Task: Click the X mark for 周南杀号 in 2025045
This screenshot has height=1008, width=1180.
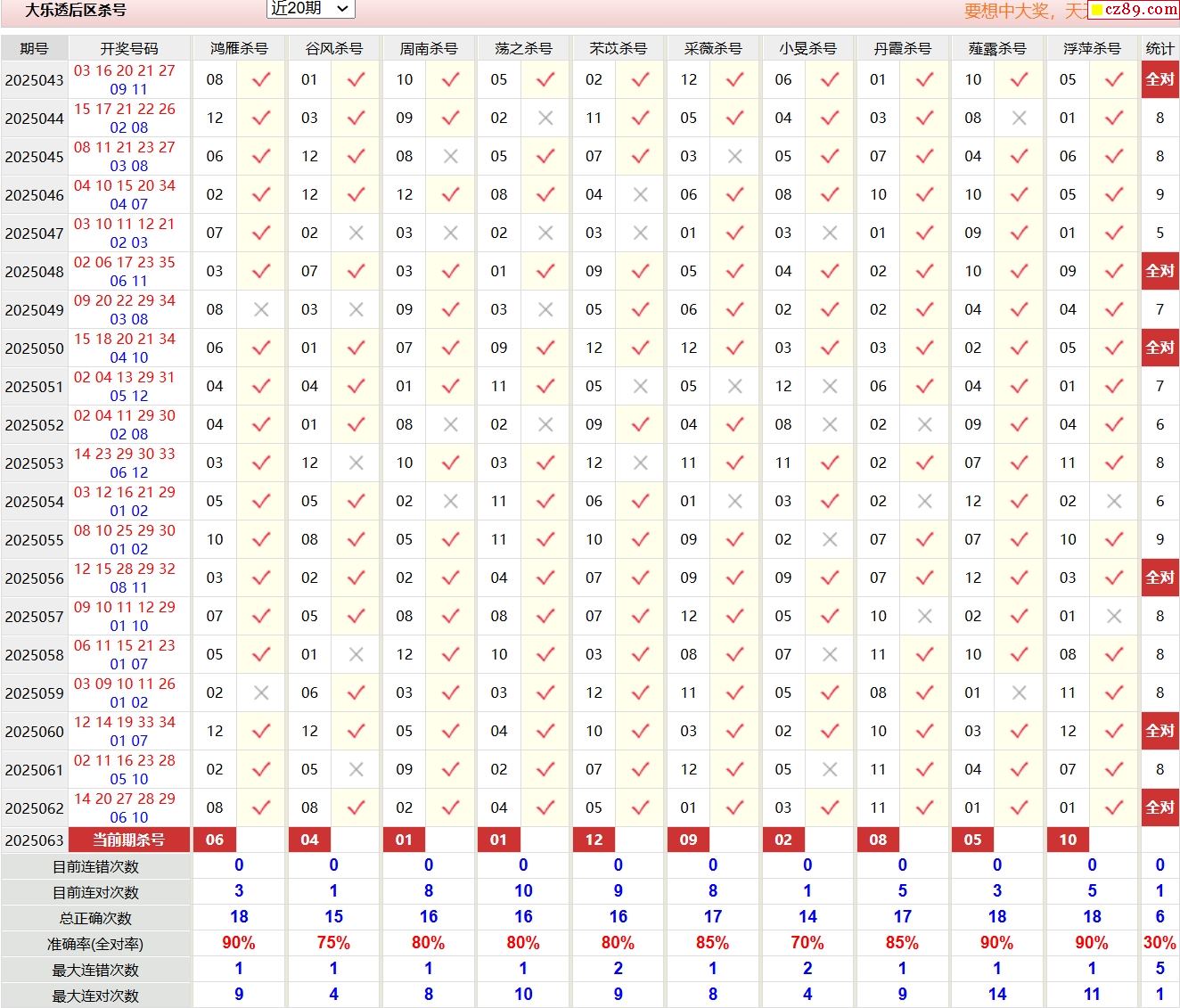Action: 451,156
